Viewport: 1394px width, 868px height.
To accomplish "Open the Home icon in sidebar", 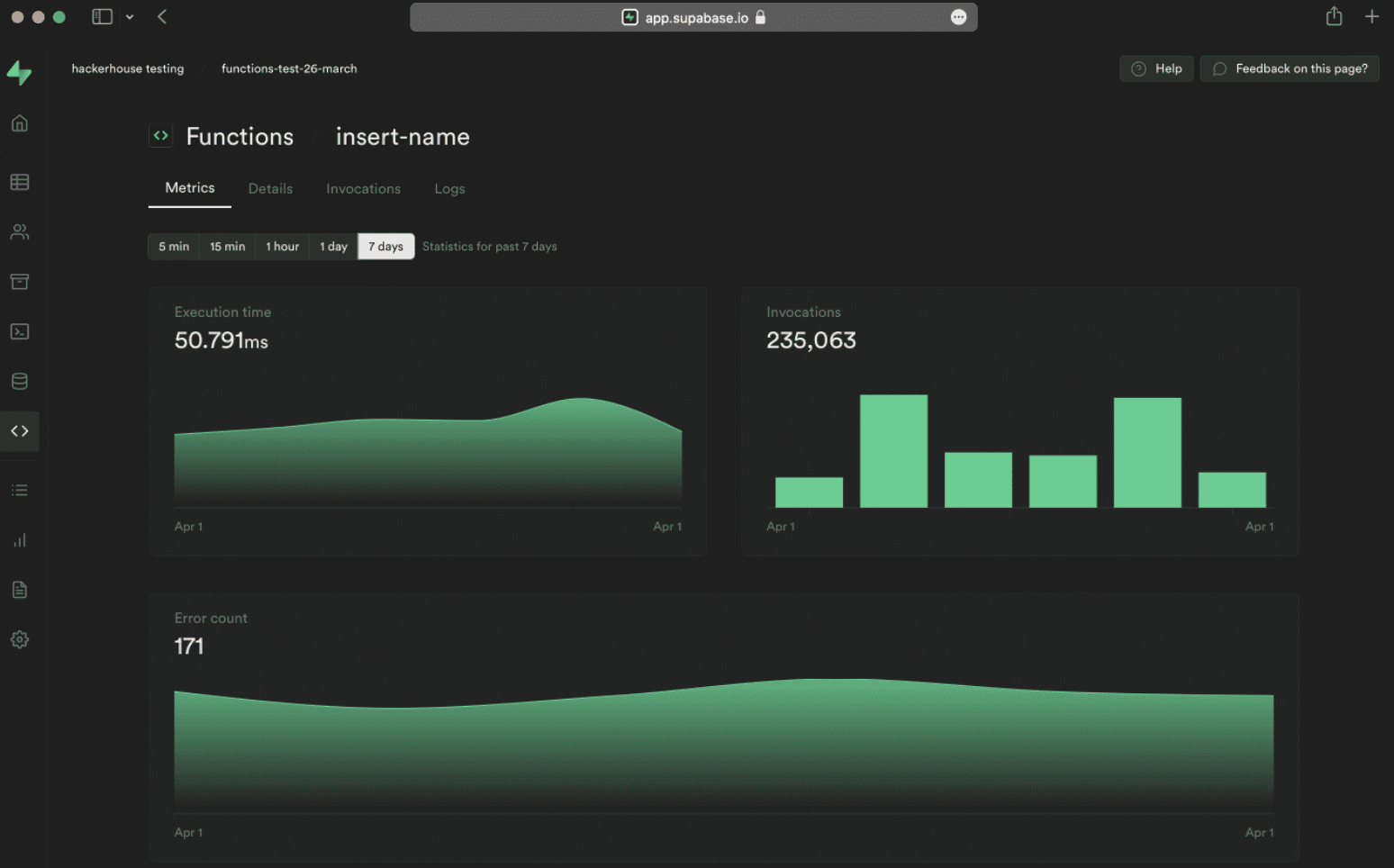I will click(x=20, y=123).
